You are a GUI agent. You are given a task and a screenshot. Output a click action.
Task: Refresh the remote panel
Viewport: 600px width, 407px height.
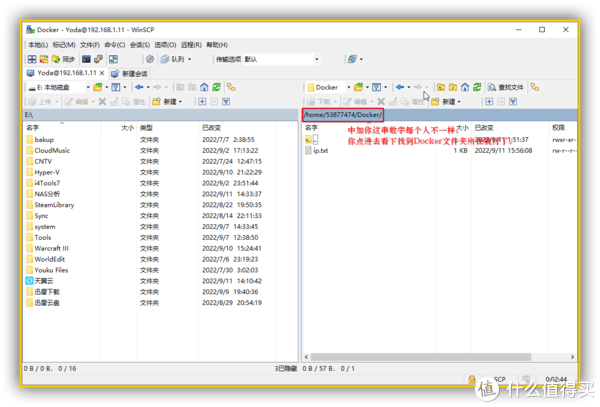click(477, 87)
